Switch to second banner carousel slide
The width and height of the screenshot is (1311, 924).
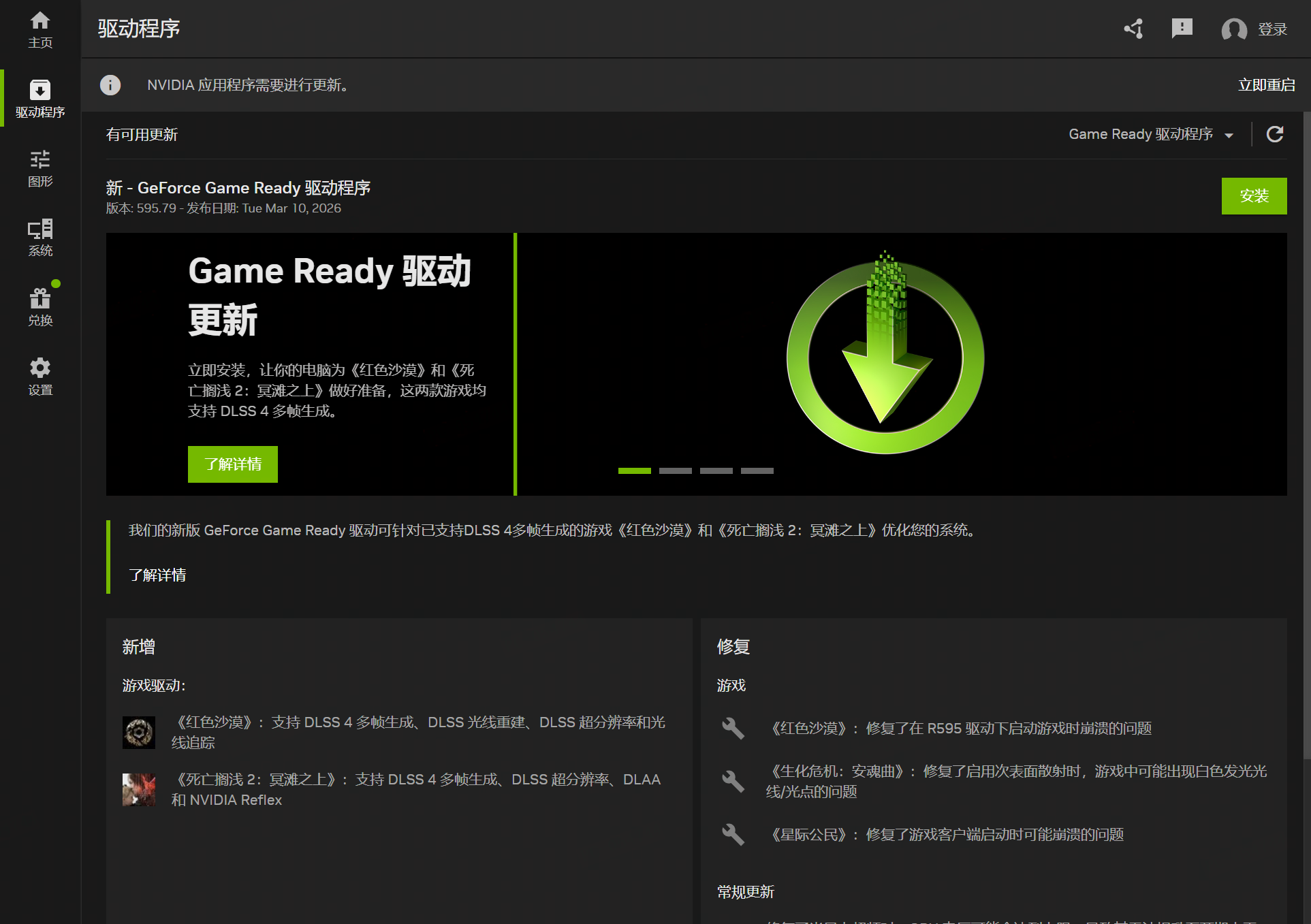tap(675, 471)
